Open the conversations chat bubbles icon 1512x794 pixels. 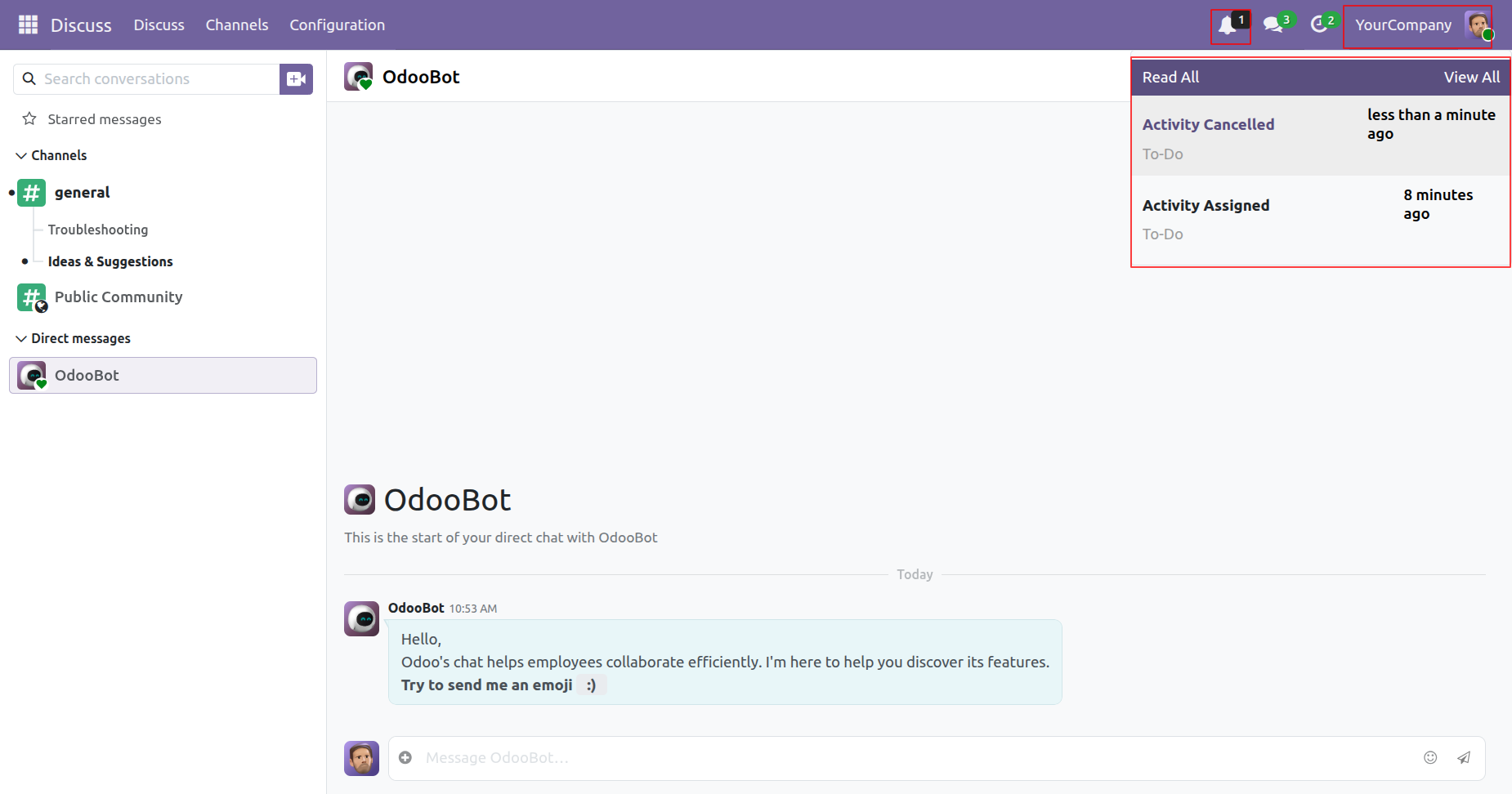pyautogui.click(x=1273, y=25)
